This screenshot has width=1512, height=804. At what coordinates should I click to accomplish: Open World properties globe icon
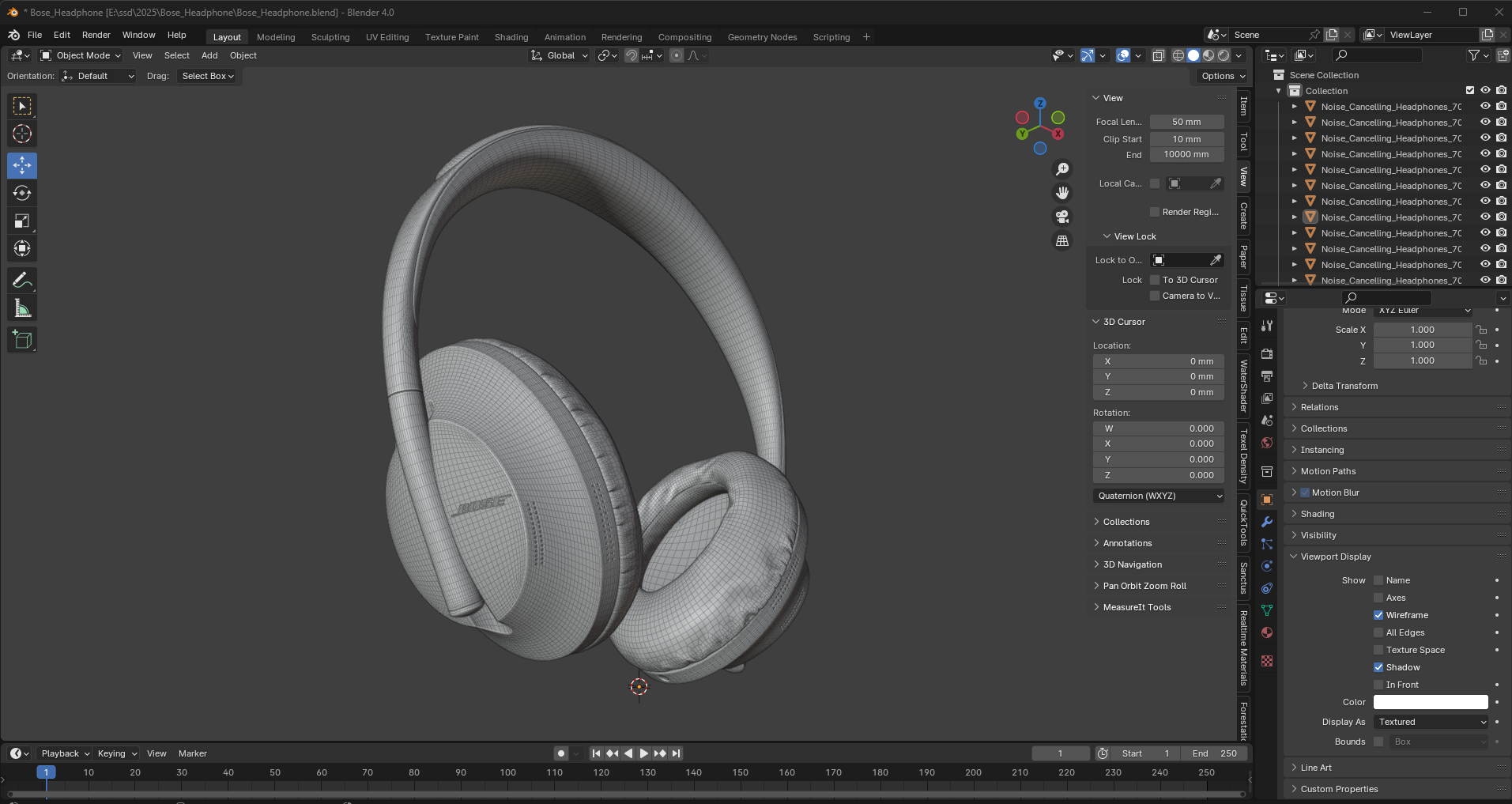pos(1267,443)
